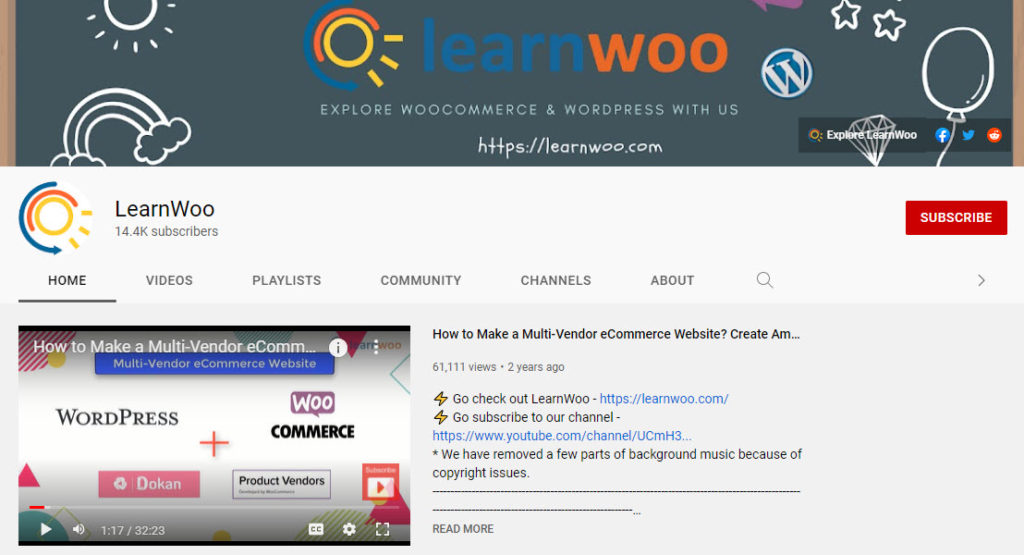The height and width of the screenshot is (555, 1024).
Task: Seek using the video progress bar
Action: pyautogui.click(x=214, y=507)
